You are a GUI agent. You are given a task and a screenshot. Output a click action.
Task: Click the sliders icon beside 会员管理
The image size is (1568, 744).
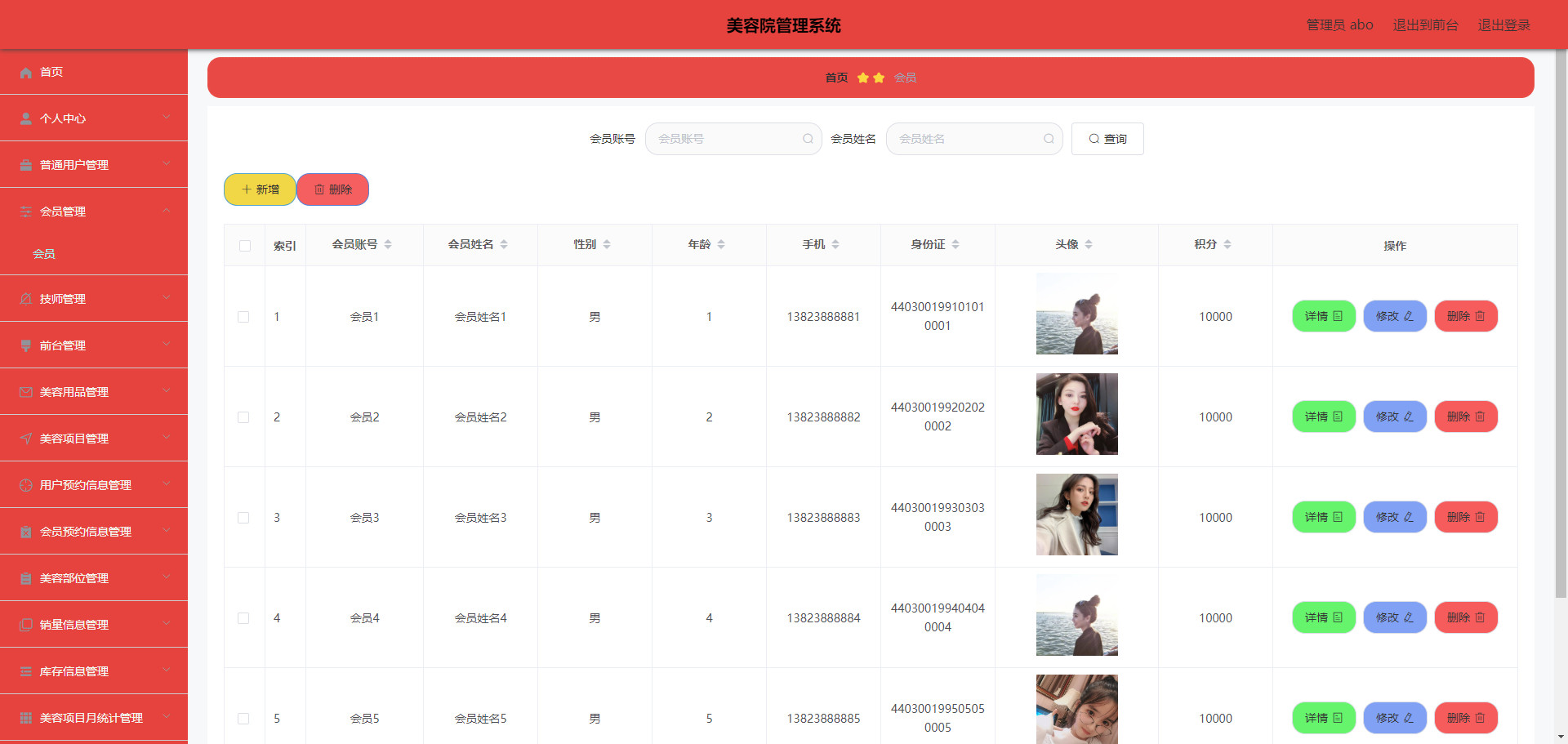[x=26, y=212]
